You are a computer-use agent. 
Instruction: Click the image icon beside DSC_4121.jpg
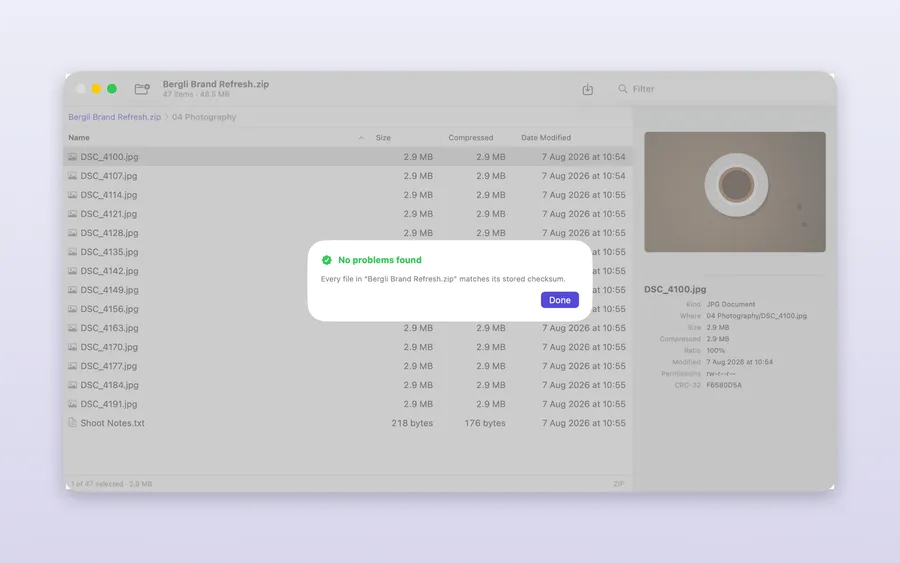72,213
